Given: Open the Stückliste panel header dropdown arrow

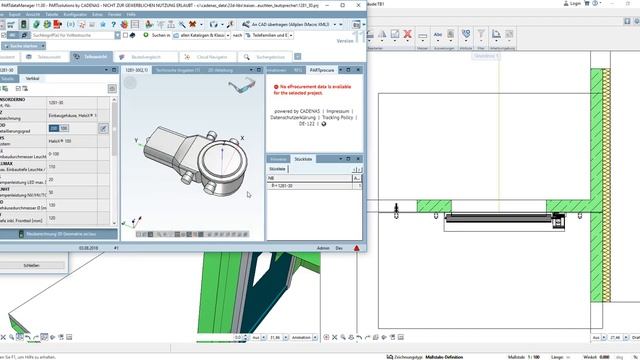Looking at the screenshot, I should (x=340, y=159).
